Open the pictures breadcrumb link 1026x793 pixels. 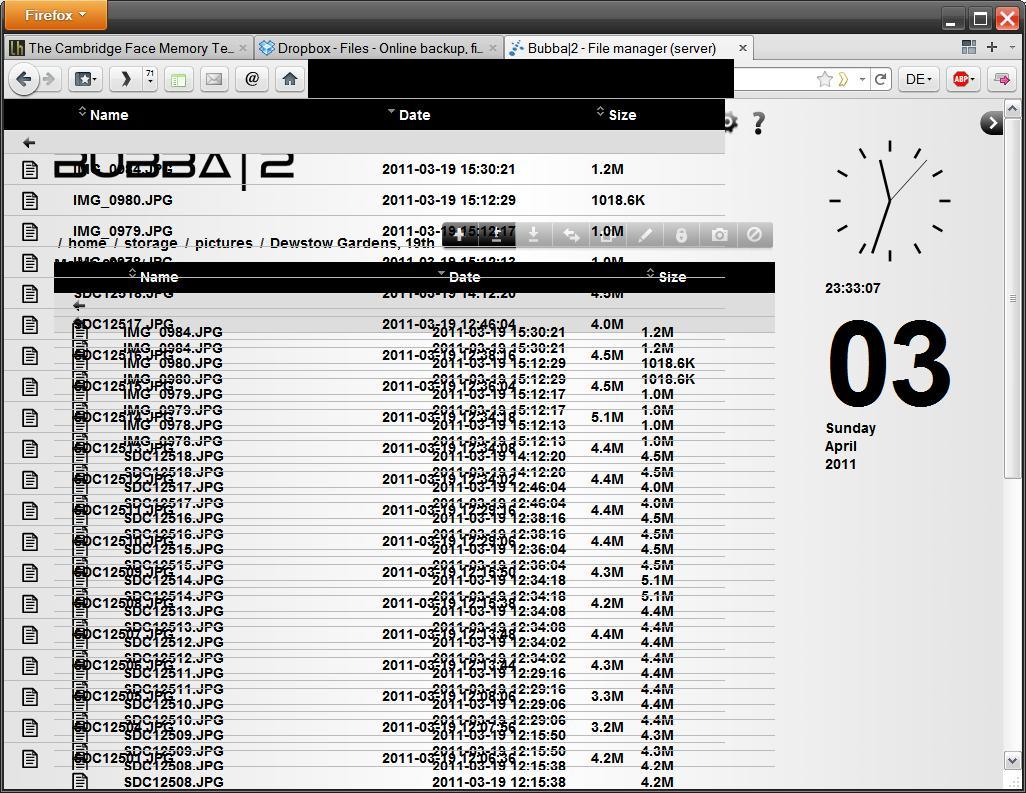(x=224, y=243)
